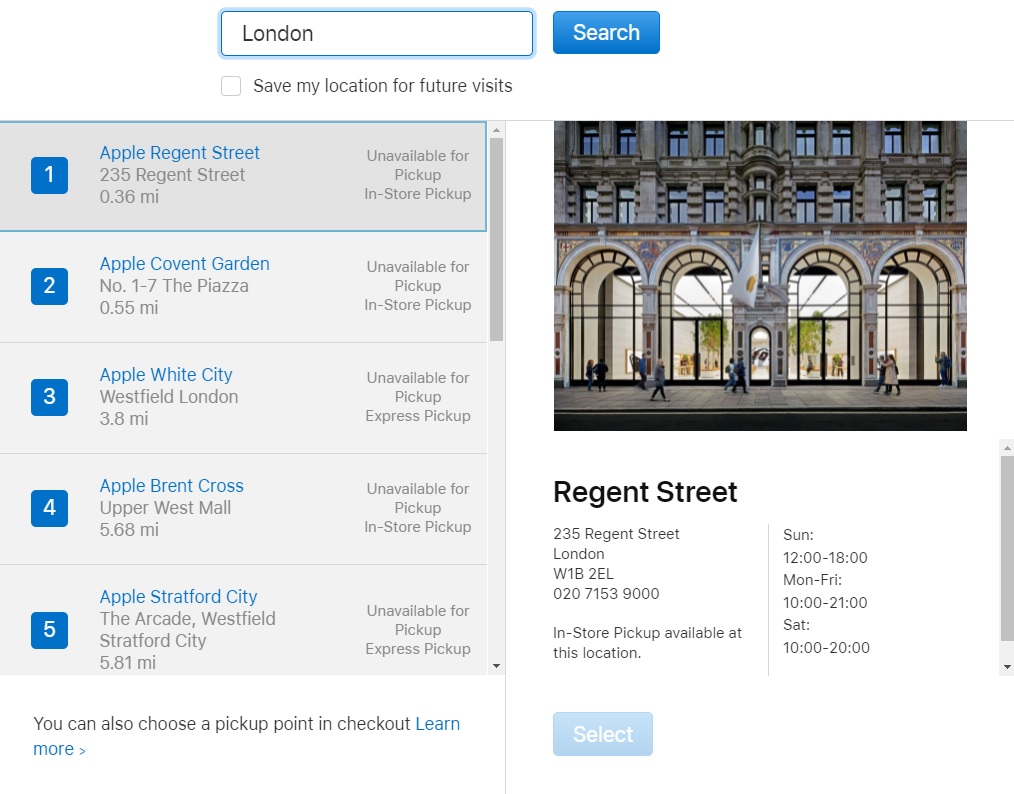
Task: Click the '0.36 mi' distance text
Action: click(129, 197)
